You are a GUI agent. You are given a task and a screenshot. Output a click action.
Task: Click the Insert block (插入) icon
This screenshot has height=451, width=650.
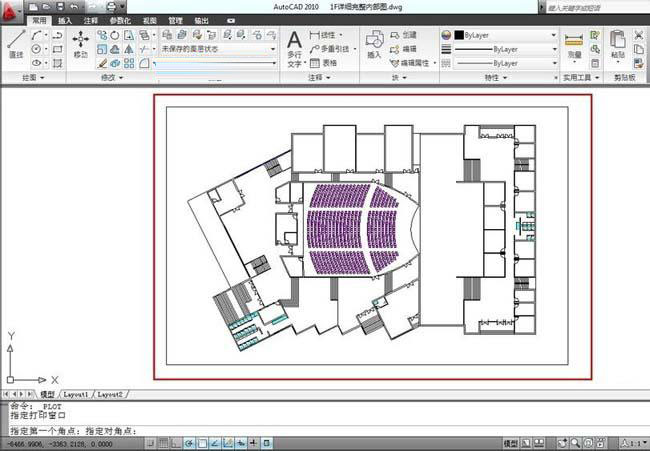[374, 44]
